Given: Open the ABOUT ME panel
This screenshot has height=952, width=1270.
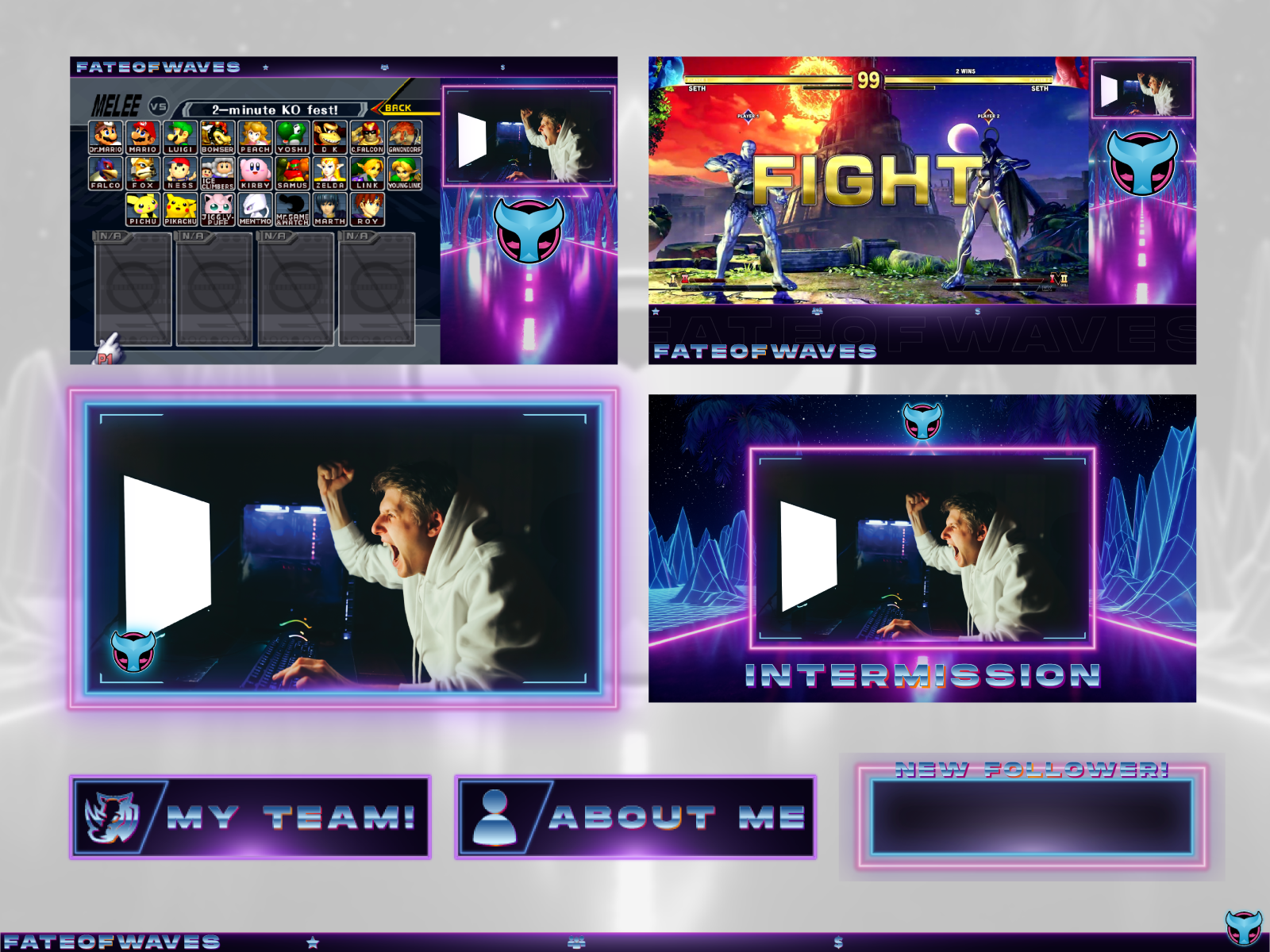Looking at the screenshot, I should (x=635, y=817).
